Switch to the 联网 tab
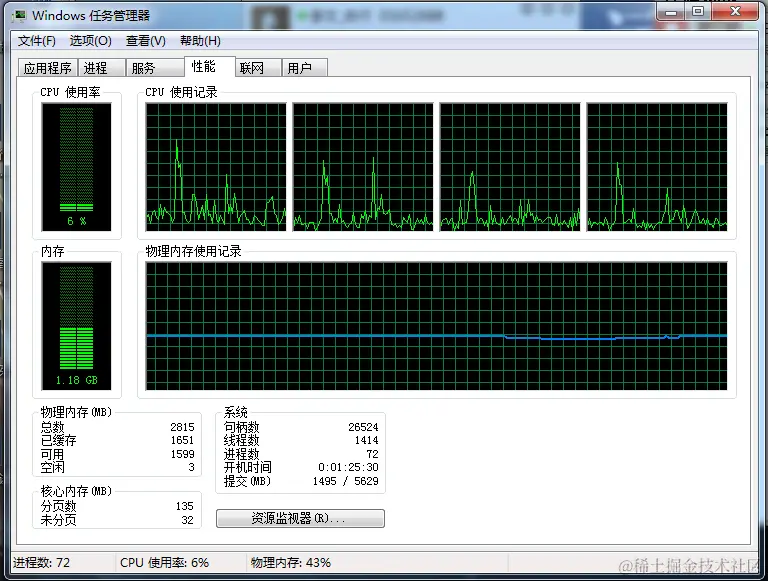768x581 pixels. [x=258, y=68]
